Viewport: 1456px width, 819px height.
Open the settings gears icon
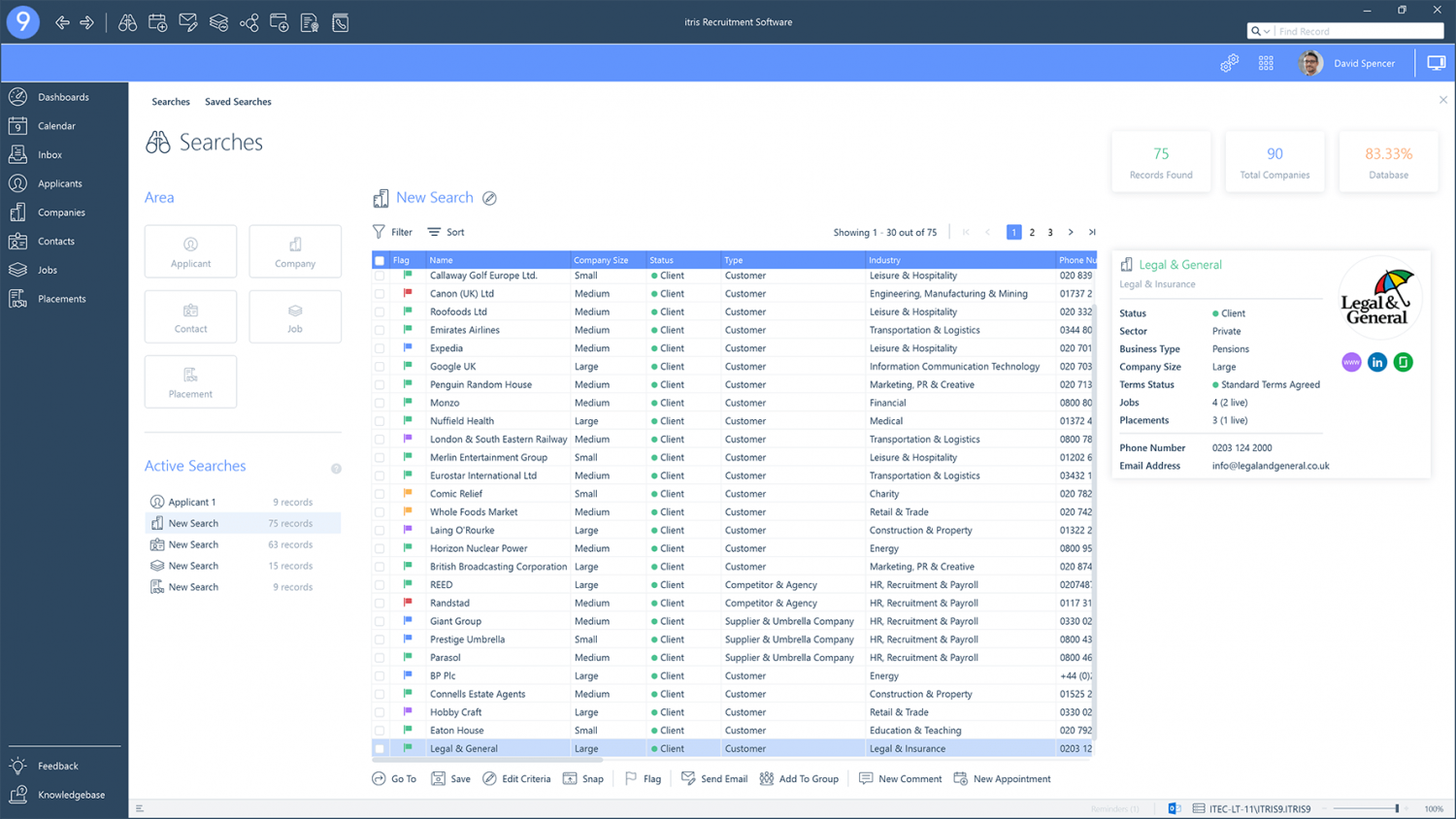[1230, 63]
